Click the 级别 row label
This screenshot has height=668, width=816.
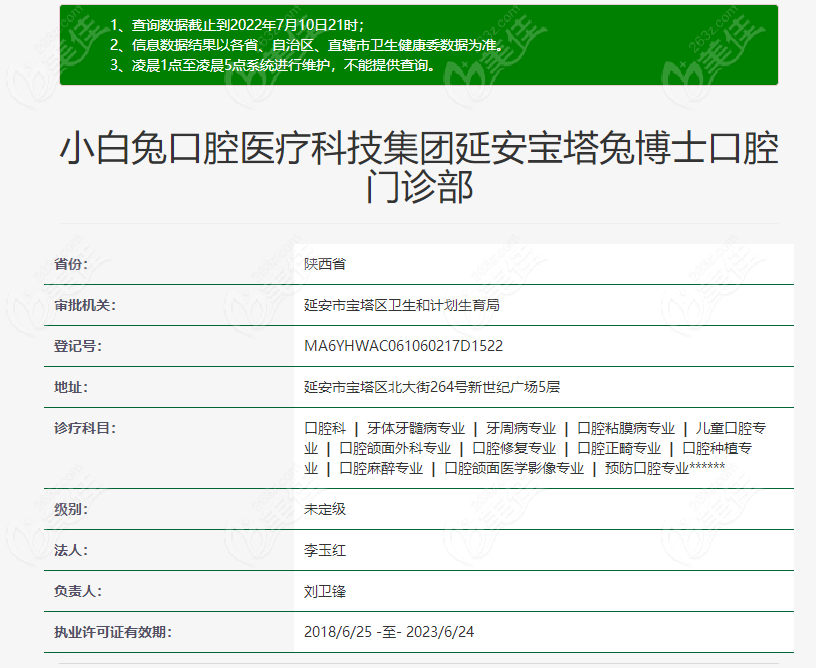(x=71, y=510)
